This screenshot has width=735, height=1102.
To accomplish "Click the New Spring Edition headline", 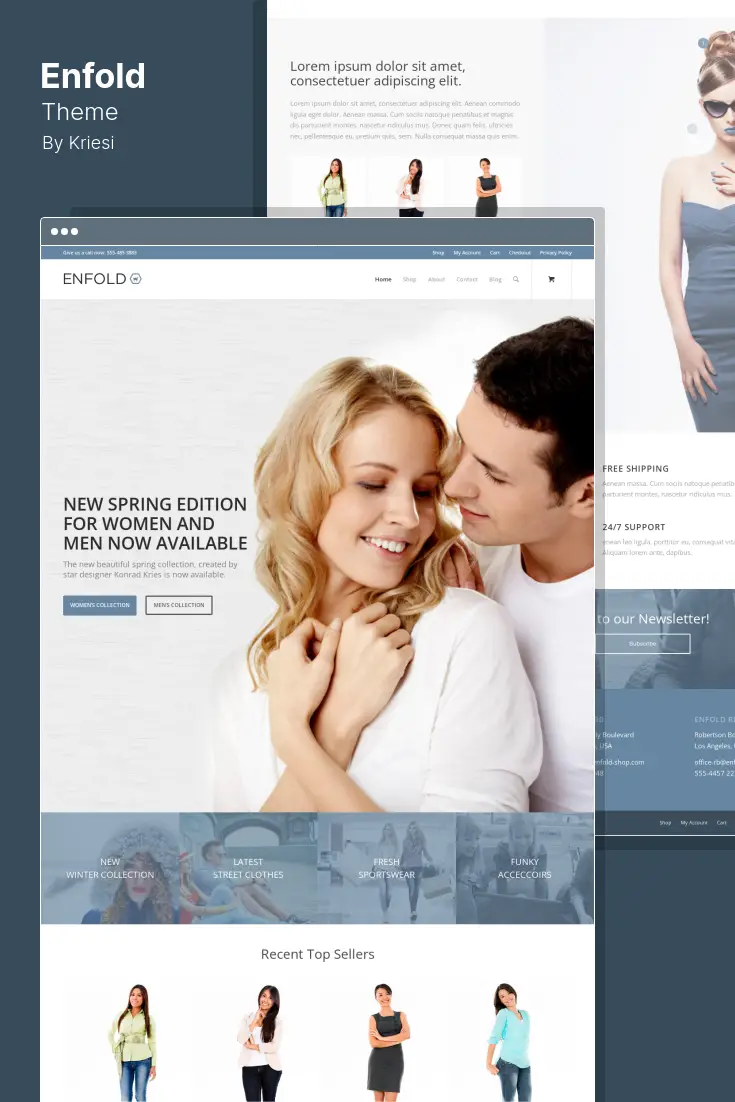I will [155, 524].
